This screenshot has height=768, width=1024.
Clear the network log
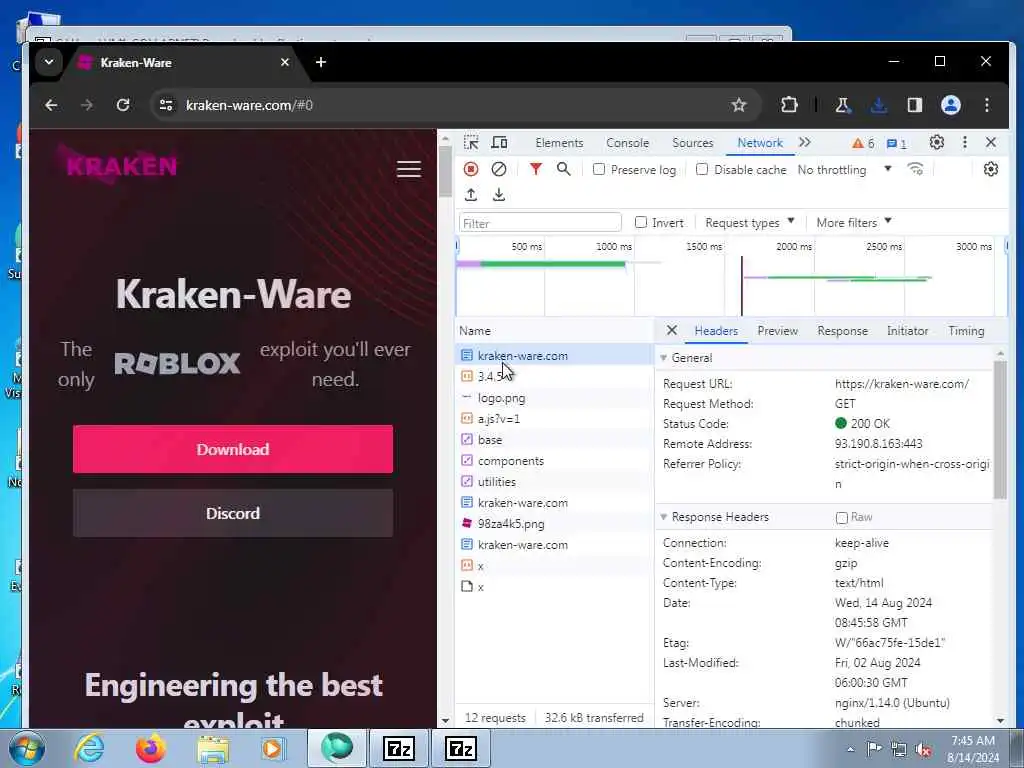click(499, 169)
